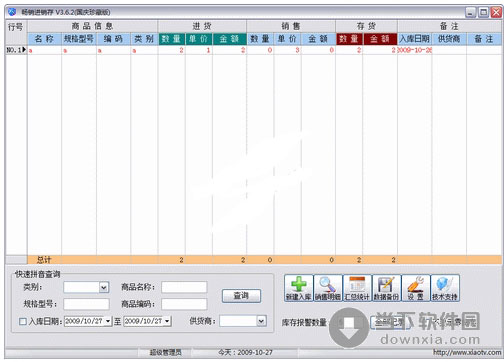Image resolution: width=504 pixels, height=362 pixels.
Task: Click the 超级管理员 status bar entry
Action: click(x=165, y=352)
